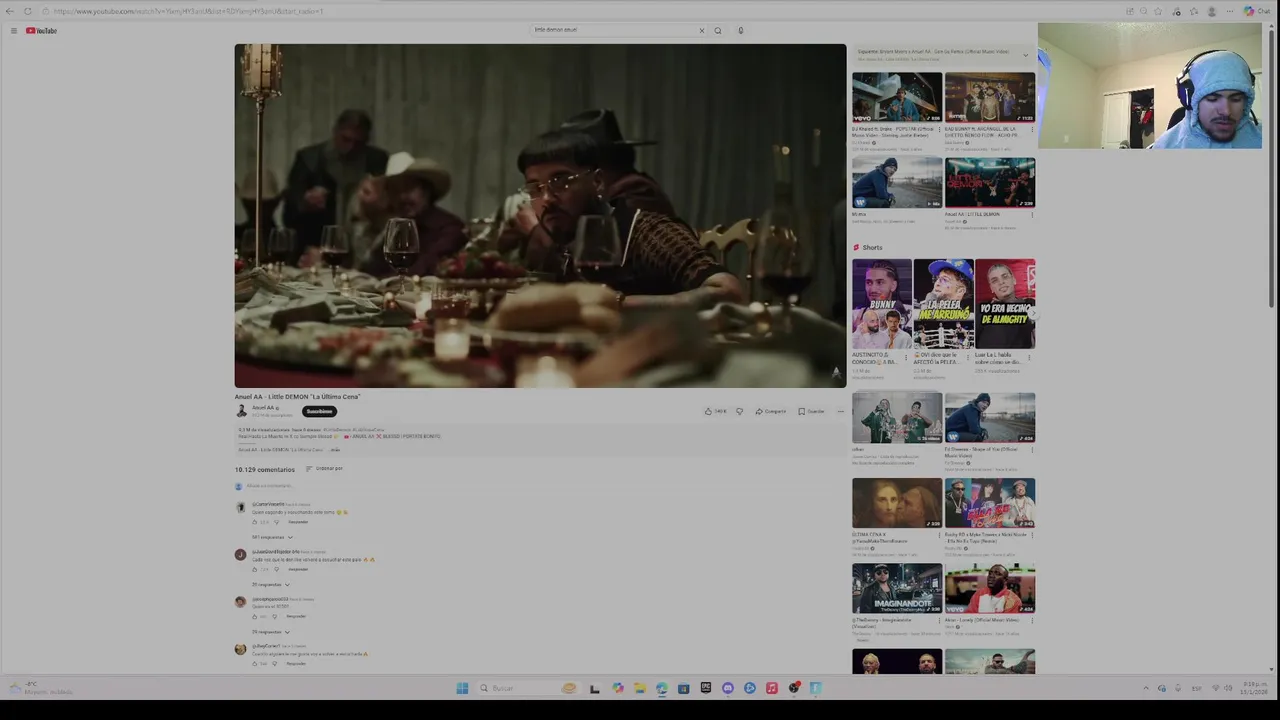
Task: Expand 561 replies under first comment
Action: 271,537
